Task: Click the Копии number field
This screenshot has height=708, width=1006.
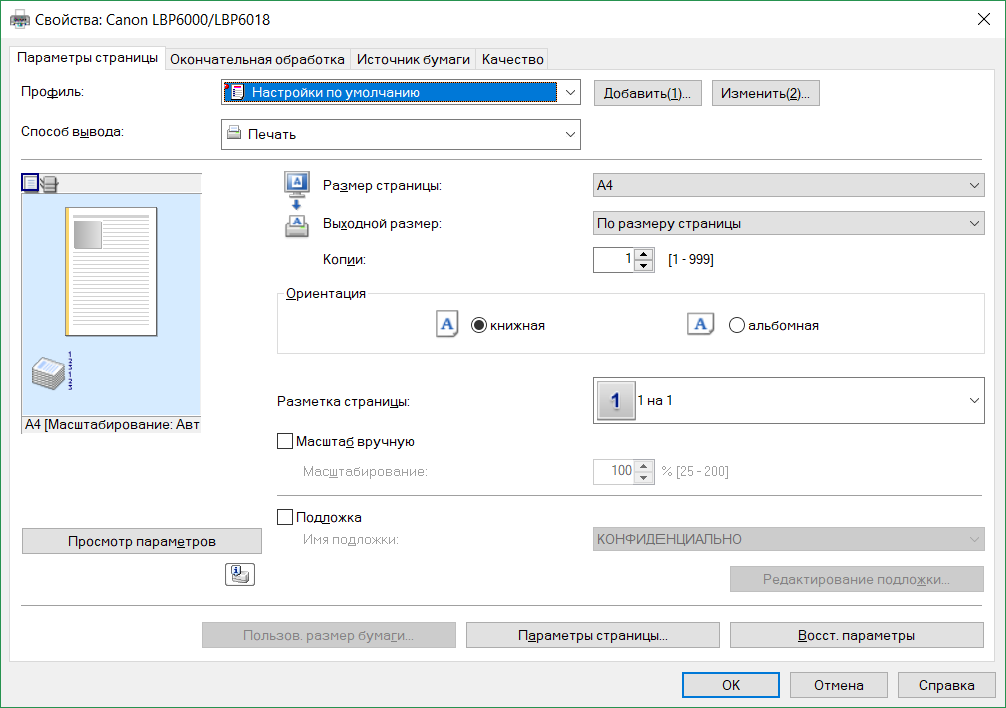Action: tap(614, 260)
